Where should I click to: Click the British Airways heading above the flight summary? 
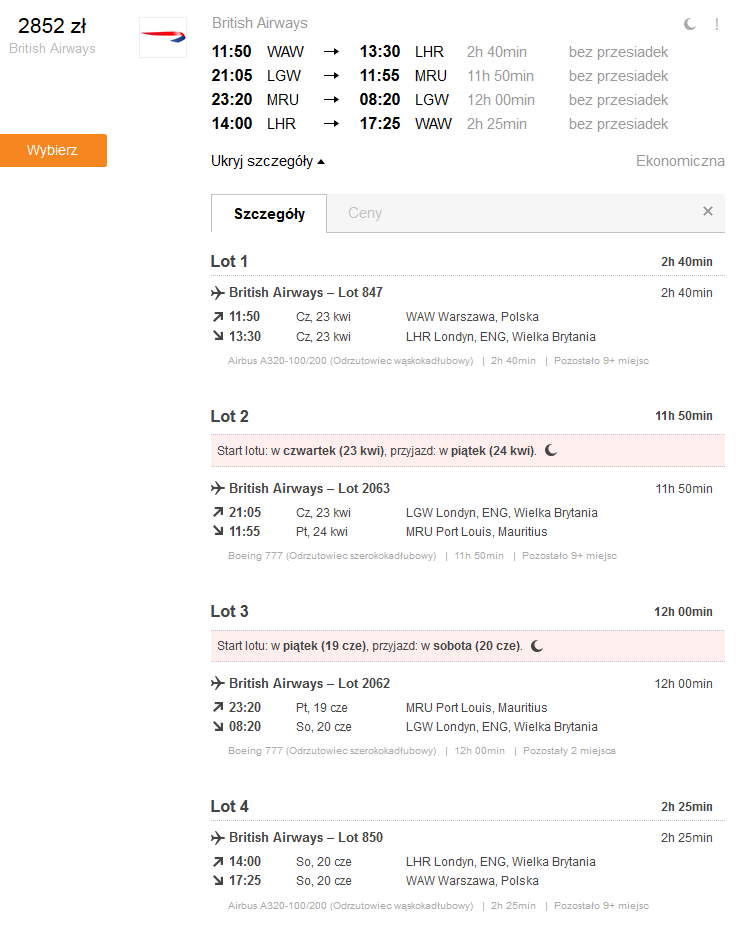tap(260, 23)
